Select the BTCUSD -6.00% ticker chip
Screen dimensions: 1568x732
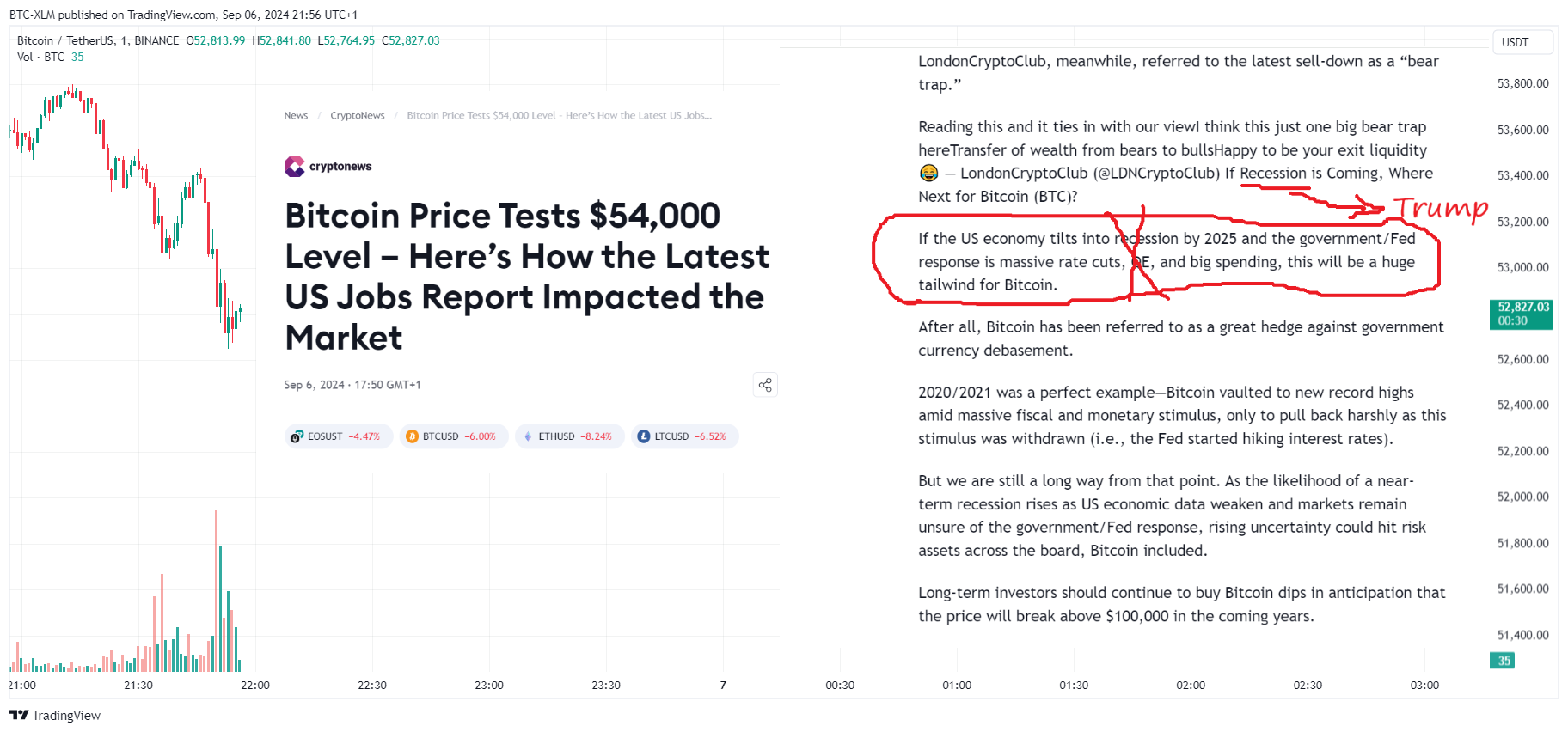click(453, 436)
